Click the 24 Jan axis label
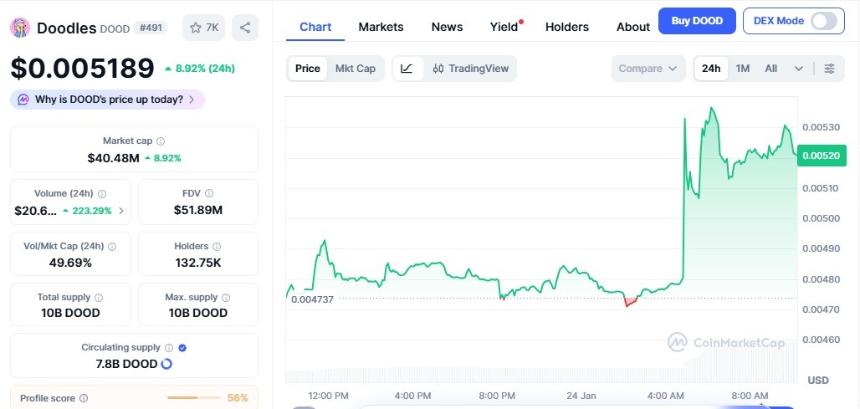 coord(581,395)
